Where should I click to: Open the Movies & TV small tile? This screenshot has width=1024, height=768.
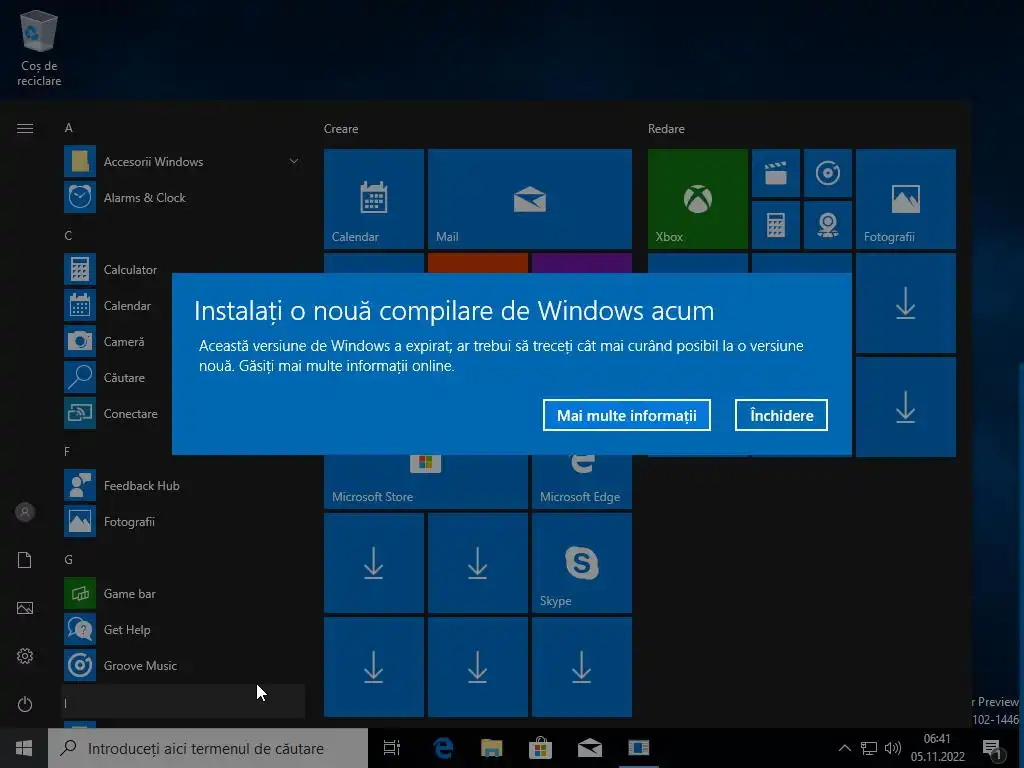point(776,173)
